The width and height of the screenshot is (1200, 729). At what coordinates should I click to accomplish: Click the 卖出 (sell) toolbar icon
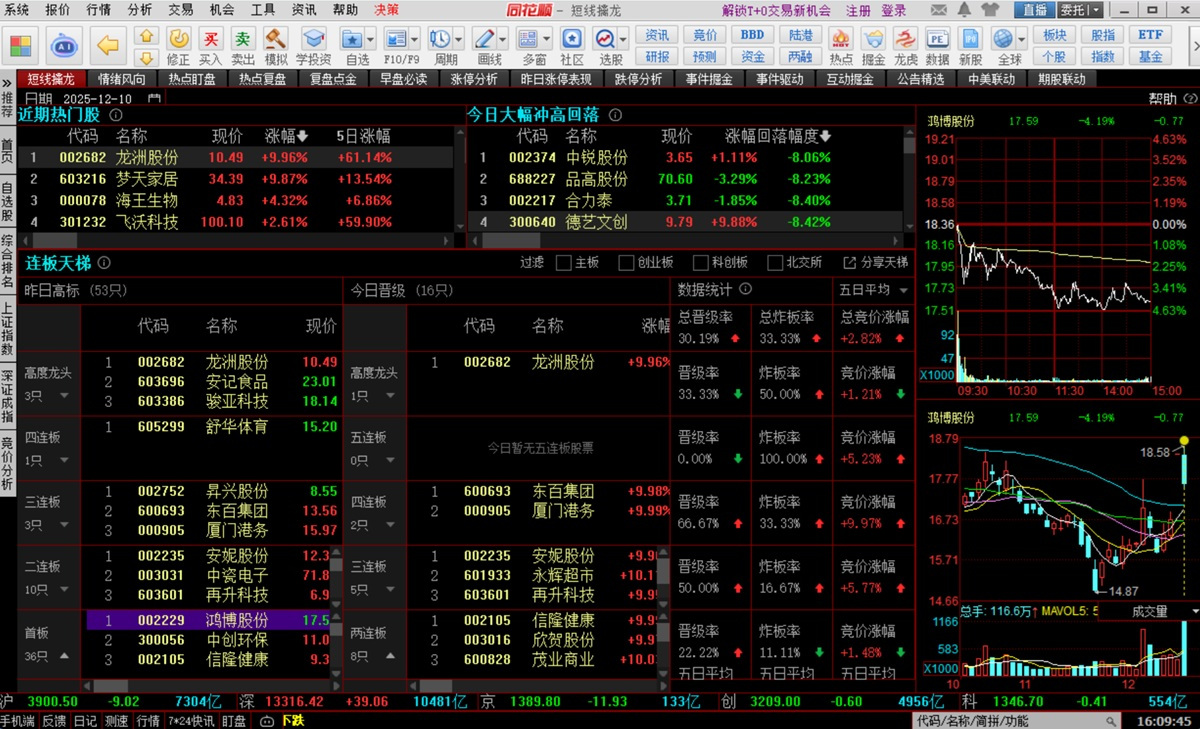tap(243, 45)
